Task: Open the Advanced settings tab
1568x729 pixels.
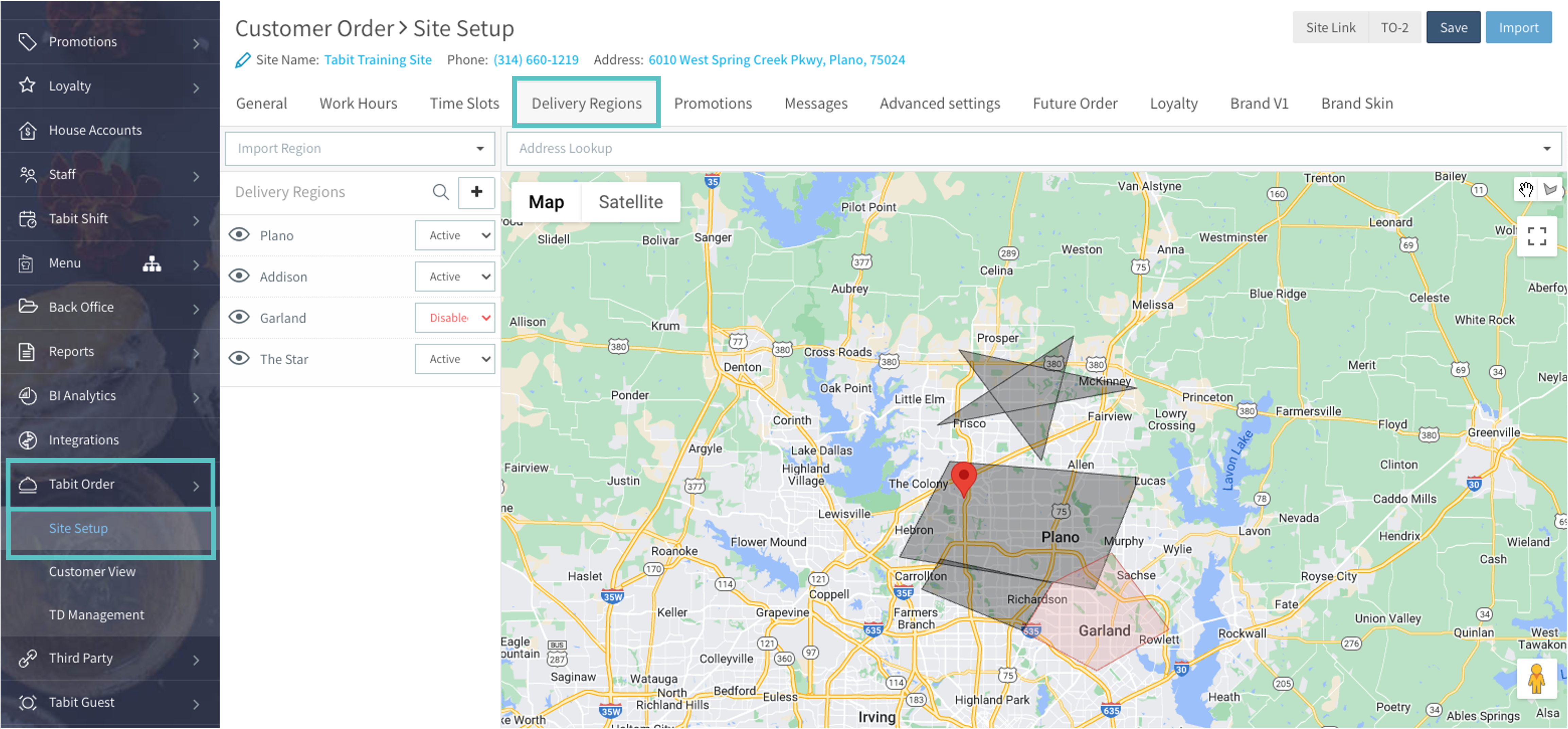Action: click(x=939, y=104)
